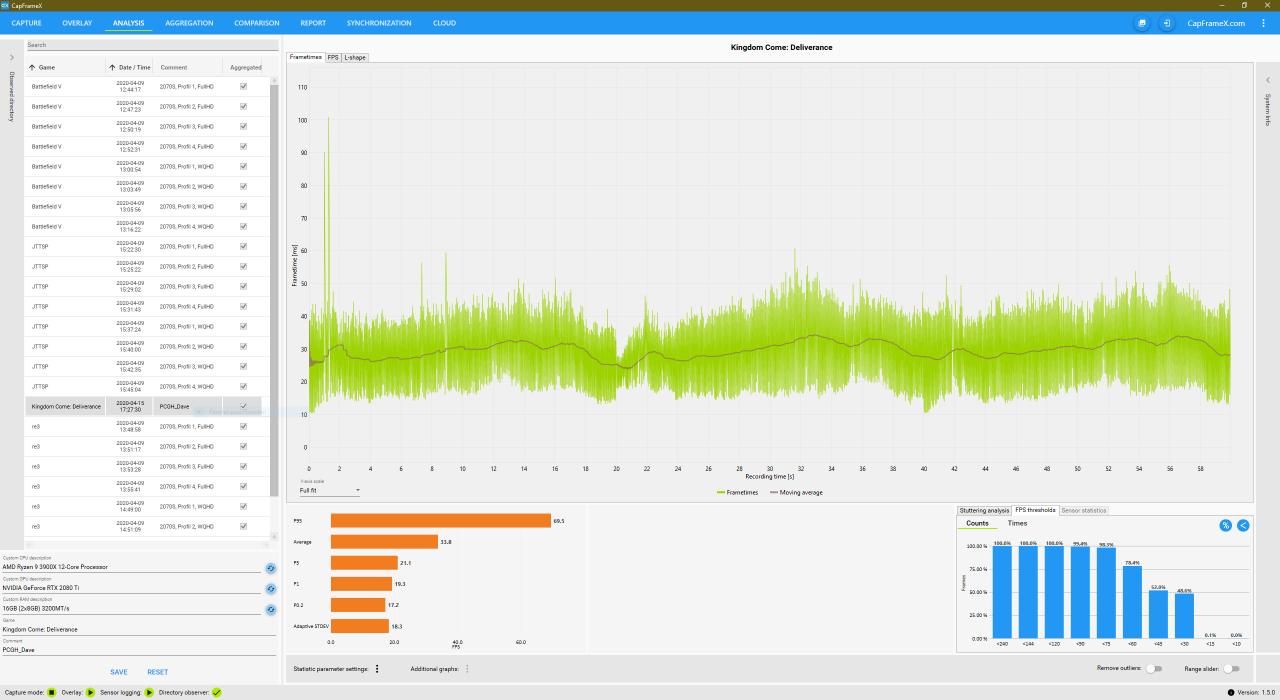Refresh the custom GPU description

pos(270,588)
